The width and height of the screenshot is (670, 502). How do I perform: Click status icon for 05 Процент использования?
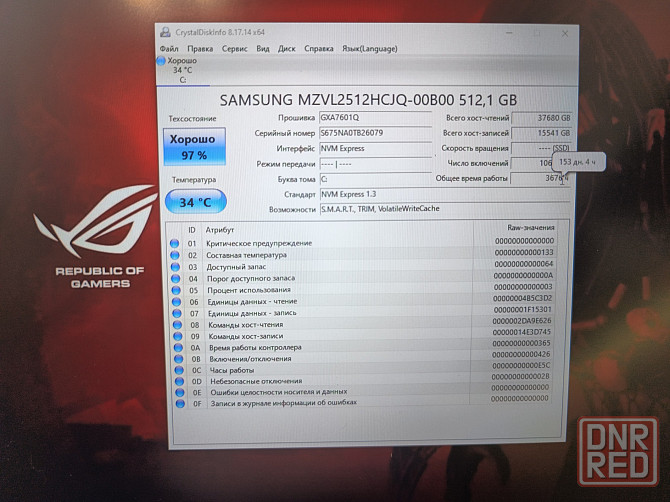pos(176,290)
